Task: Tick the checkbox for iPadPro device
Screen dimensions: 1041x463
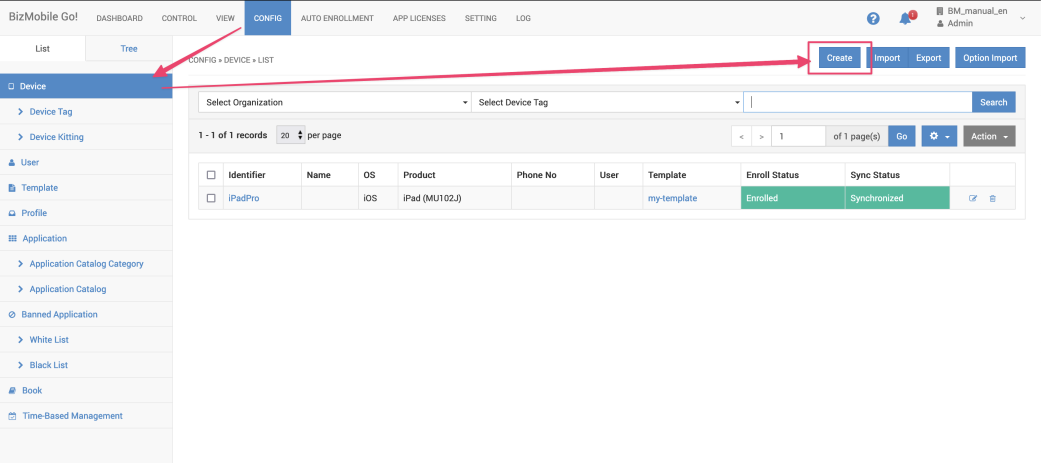Action: (211, 198)
